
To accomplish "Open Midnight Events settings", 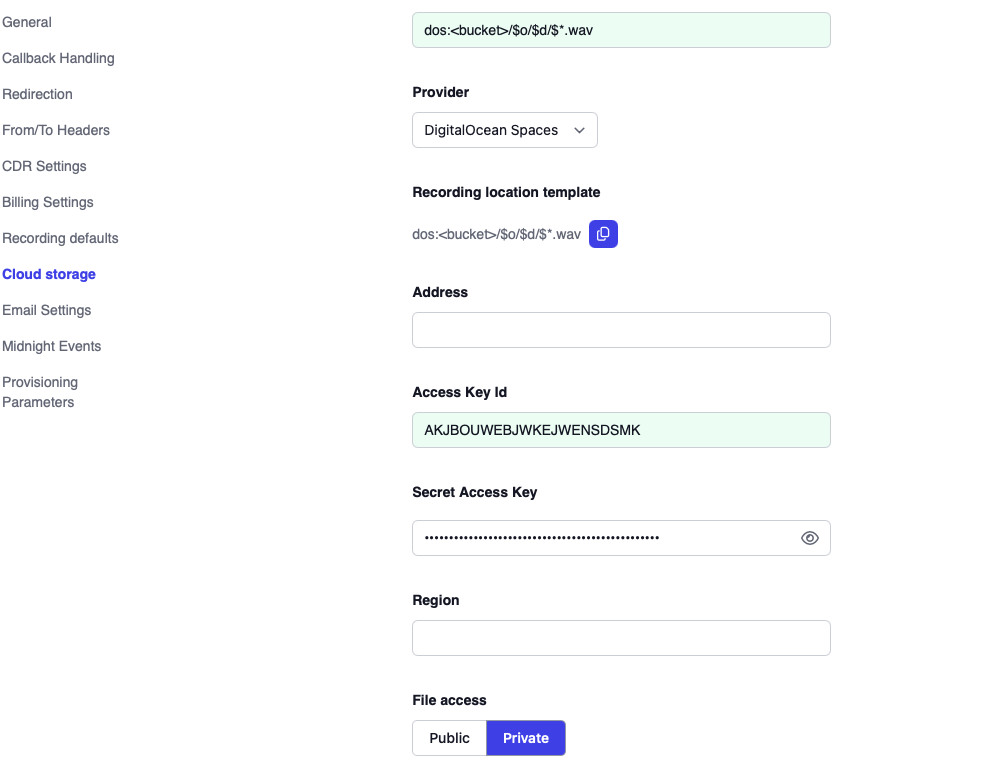I will coord(52,346).
